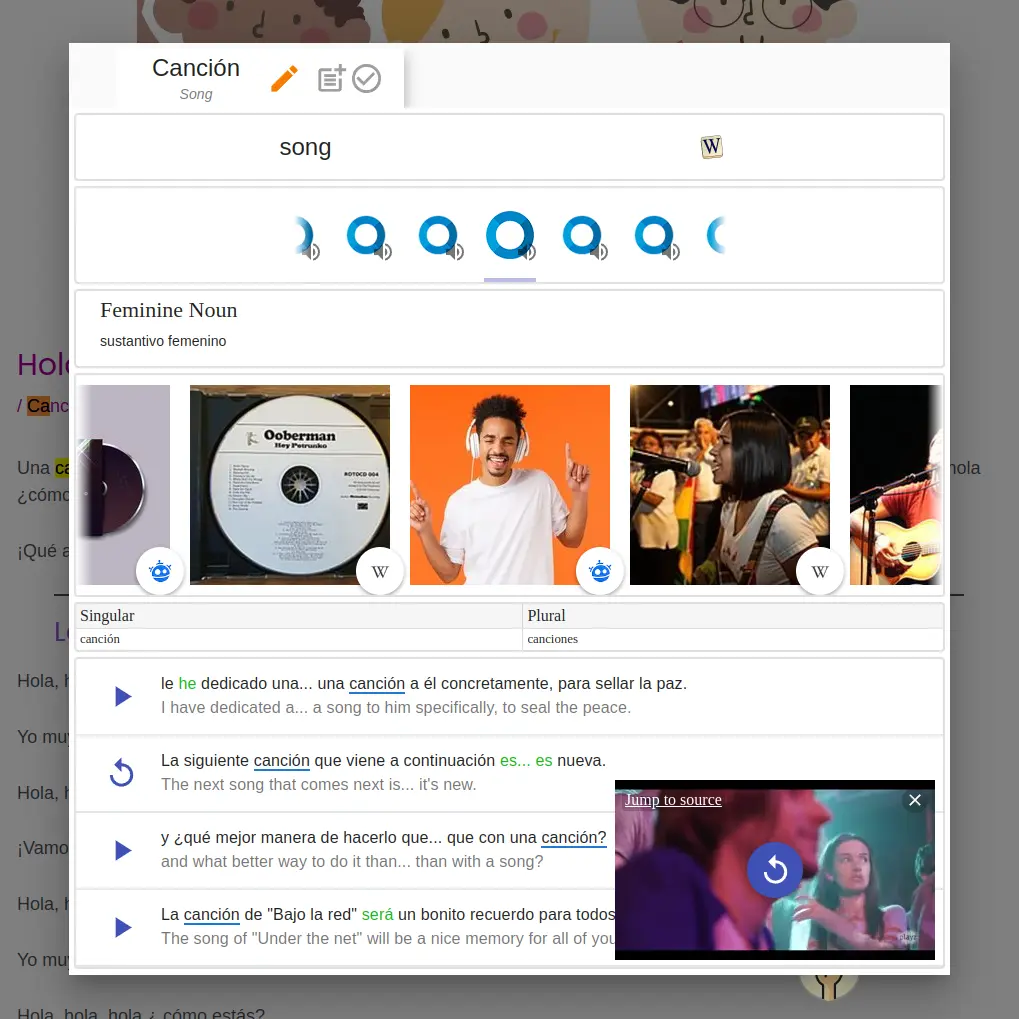
Task: Replay the sentence 'La siguiente canción'
Action: tap(122, 773)
